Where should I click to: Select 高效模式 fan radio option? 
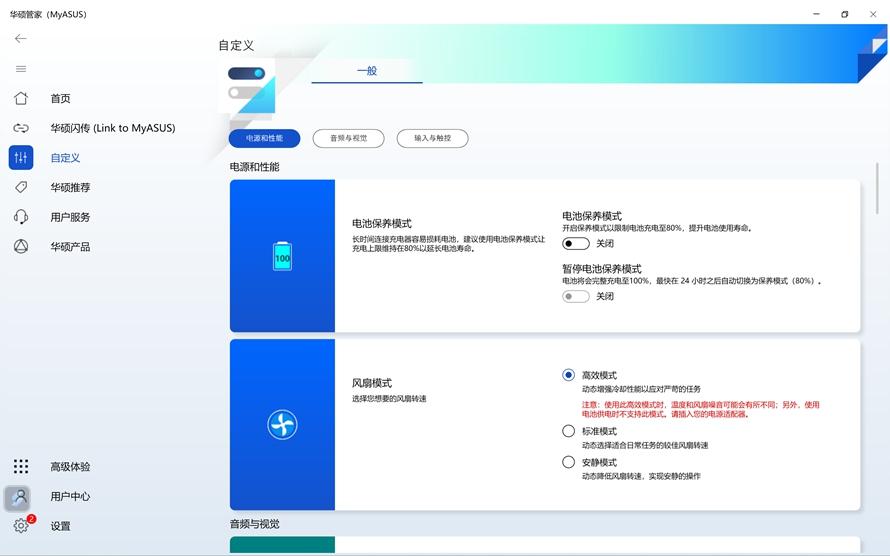pyautogui.click(x=568, y=375)
